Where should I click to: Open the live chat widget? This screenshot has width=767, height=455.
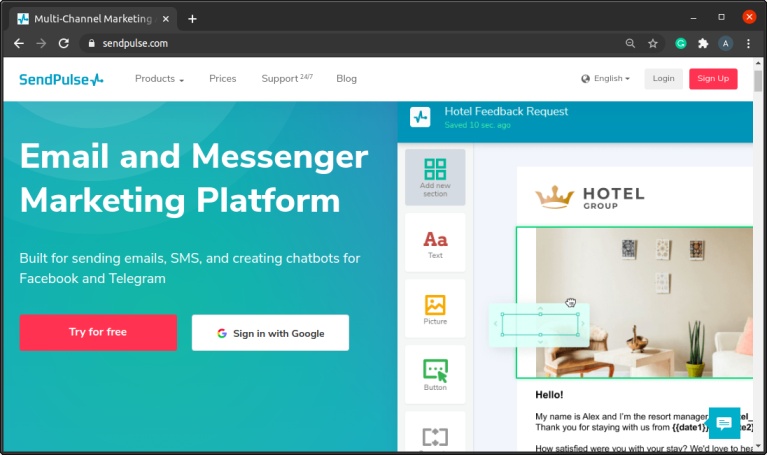point(724,423)
